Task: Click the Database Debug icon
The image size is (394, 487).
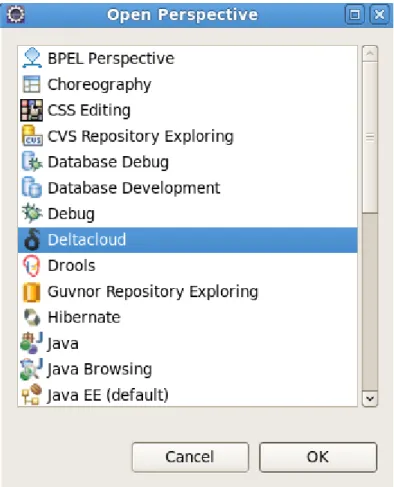Action: (x=32, y=162)
